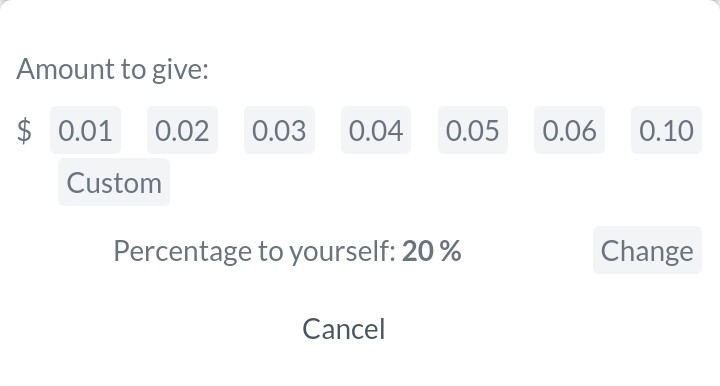Cancel the give dialog
Image resolution: width=720 pixels, height=386 pixels.
343,329
